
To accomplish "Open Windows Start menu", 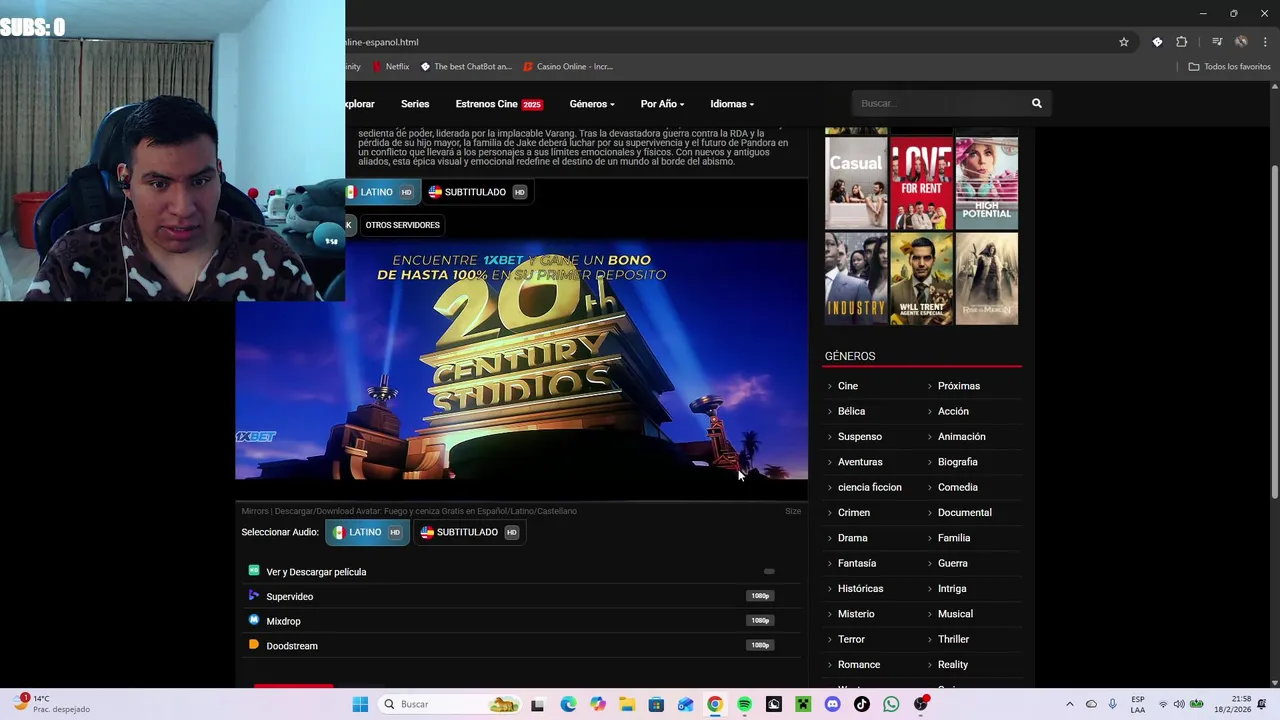I will (360, 704).
